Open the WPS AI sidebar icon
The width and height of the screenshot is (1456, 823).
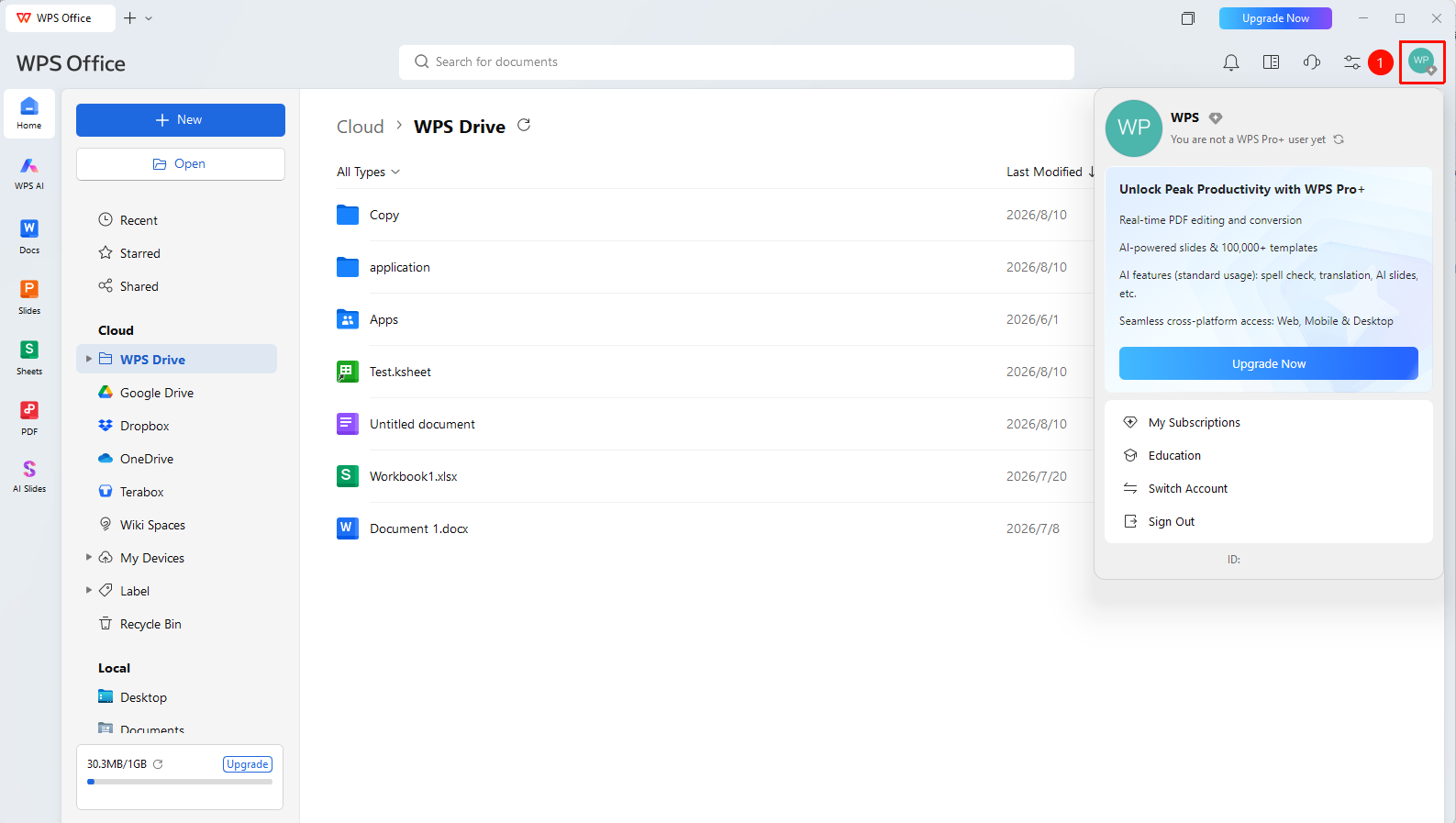coord(29,172)
